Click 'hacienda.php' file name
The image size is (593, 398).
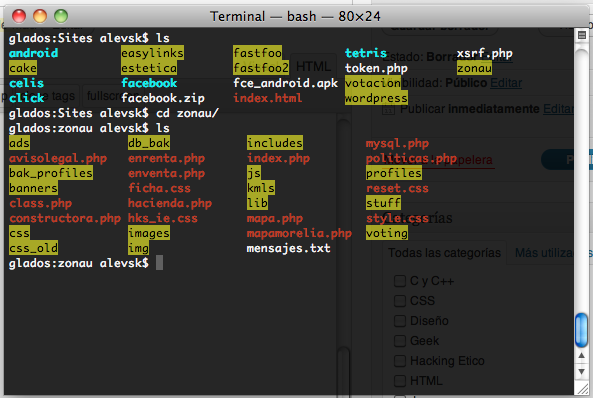pyautogui.click(x=170, y=203)
